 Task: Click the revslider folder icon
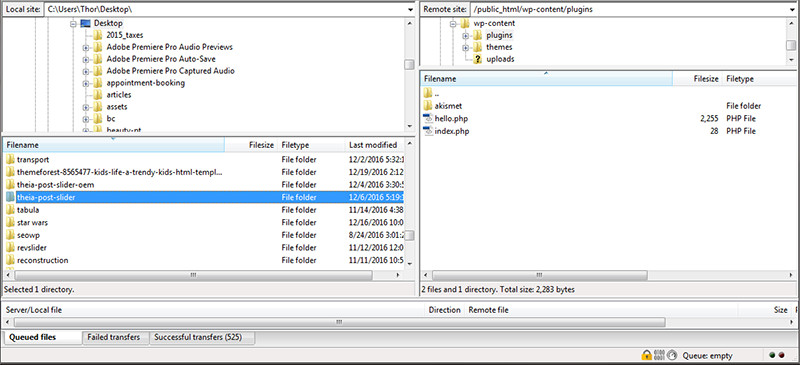click(x=10, y=248)
